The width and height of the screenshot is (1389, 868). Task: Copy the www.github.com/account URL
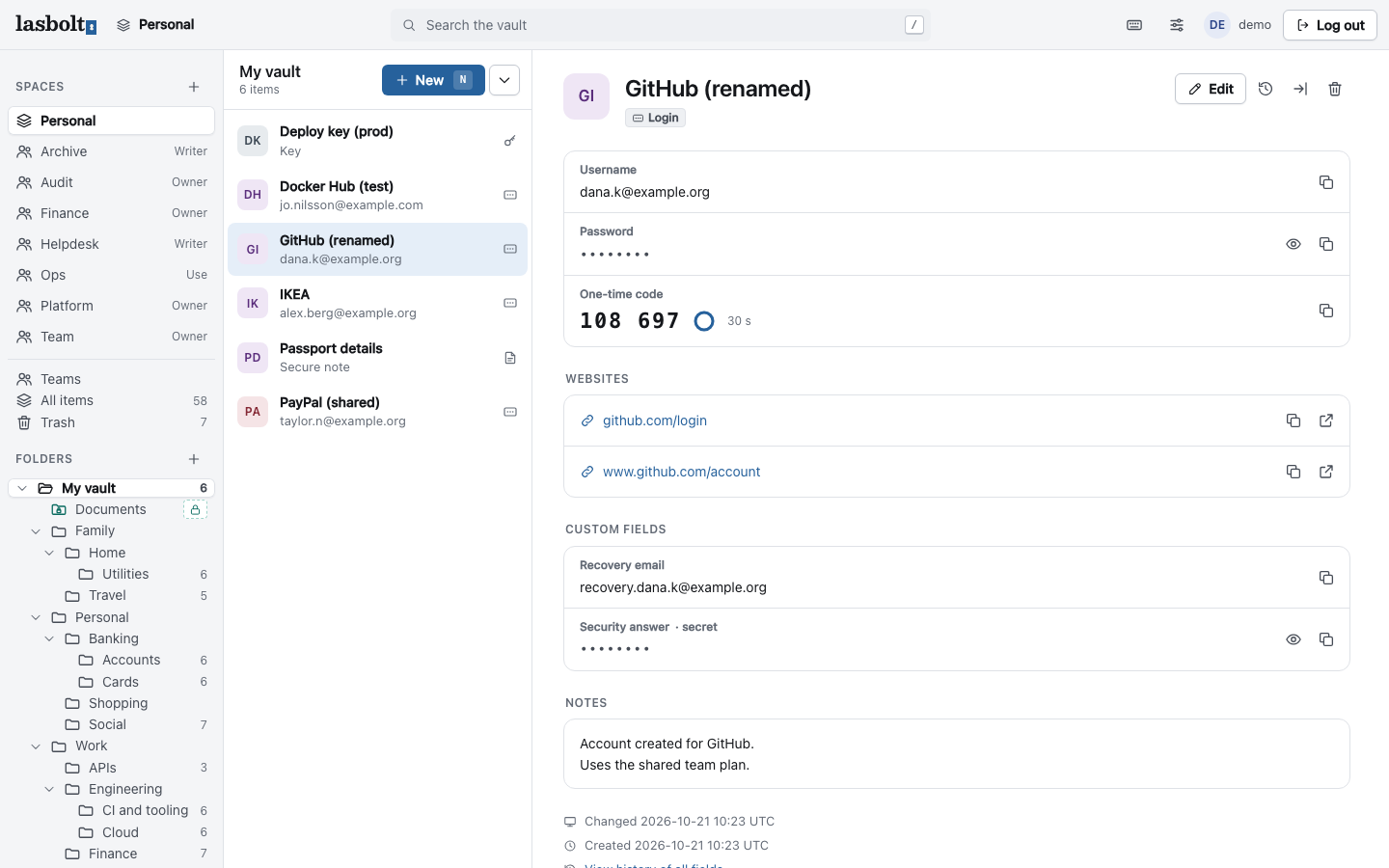(x=1294, y=472)
